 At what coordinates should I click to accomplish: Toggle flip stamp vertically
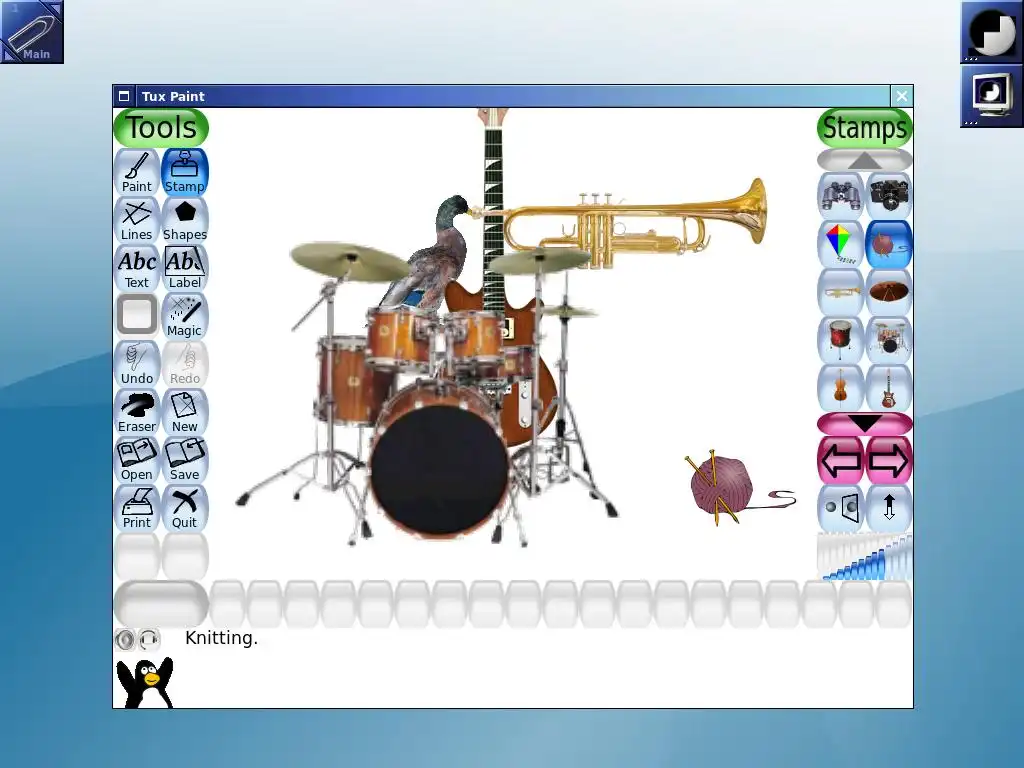click(889, 508)
